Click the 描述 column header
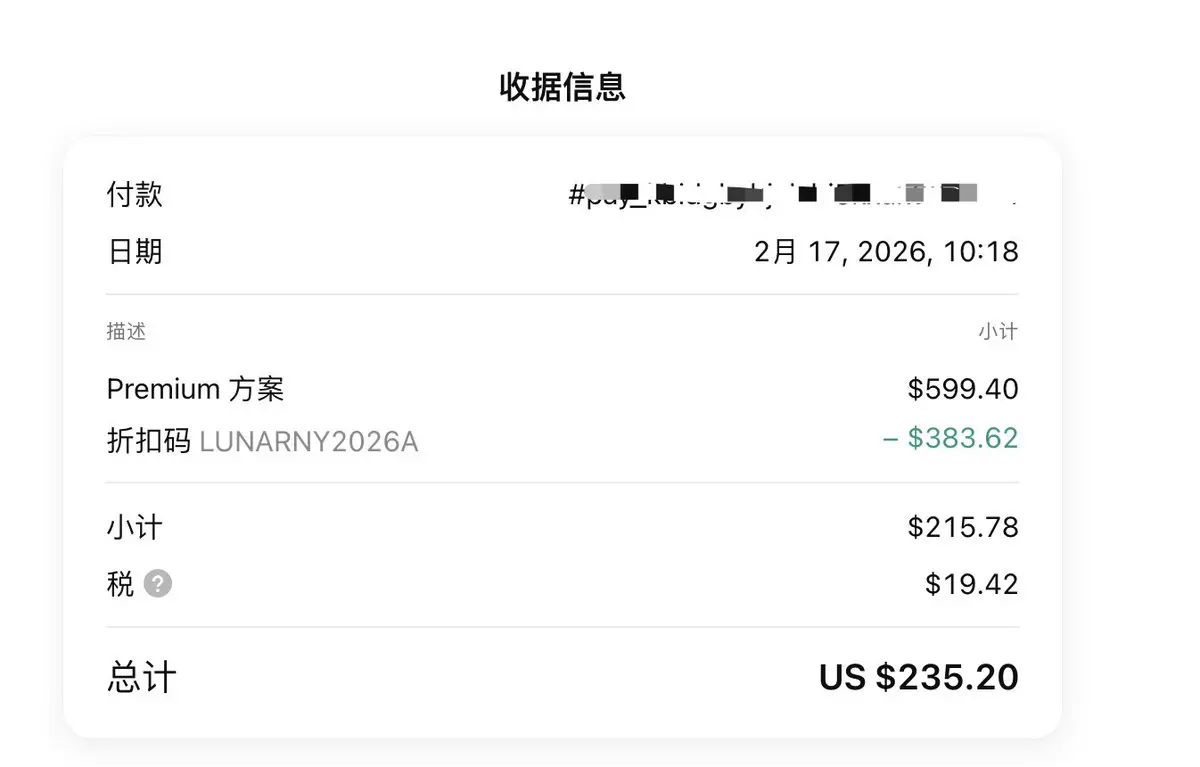Viewport: 1200px width, 767px height. (126, 332)
